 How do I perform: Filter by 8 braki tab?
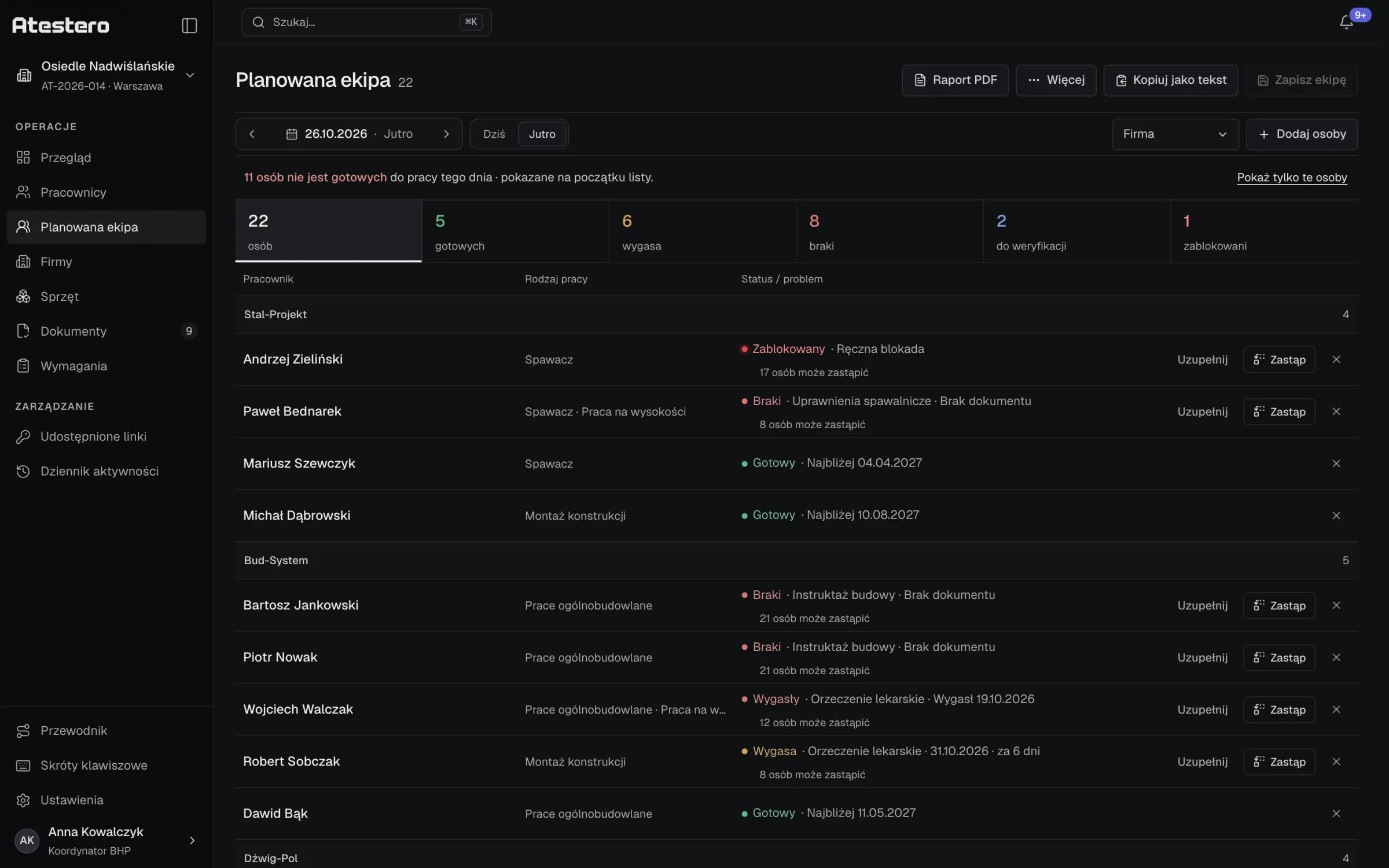[890, 231]
